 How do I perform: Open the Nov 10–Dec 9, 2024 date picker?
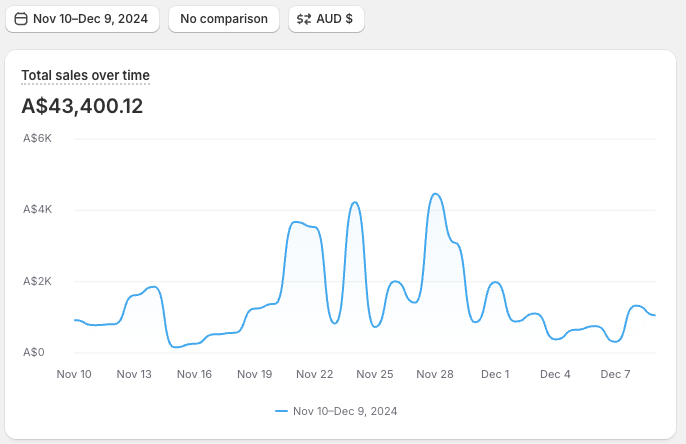click(x=82, y=19)
